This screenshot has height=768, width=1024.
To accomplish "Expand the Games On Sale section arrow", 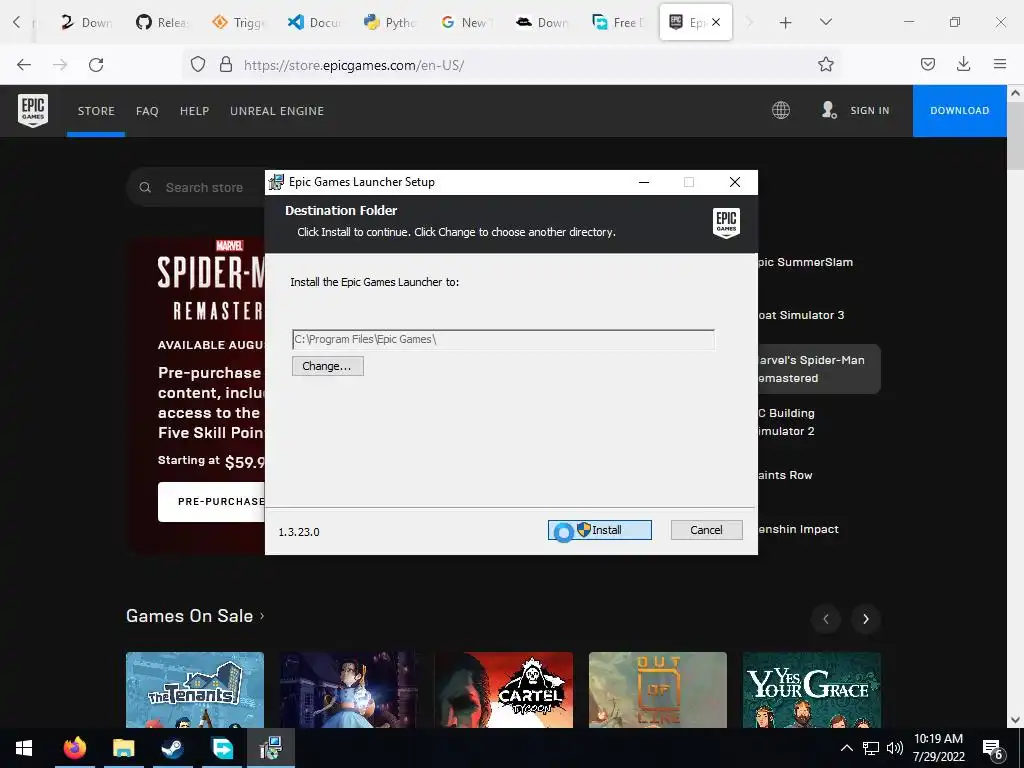I will coord(263,615).
